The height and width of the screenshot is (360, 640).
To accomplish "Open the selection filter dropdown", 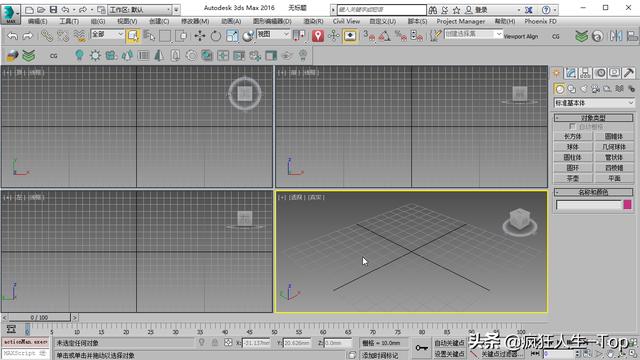I will click(107, 34).
